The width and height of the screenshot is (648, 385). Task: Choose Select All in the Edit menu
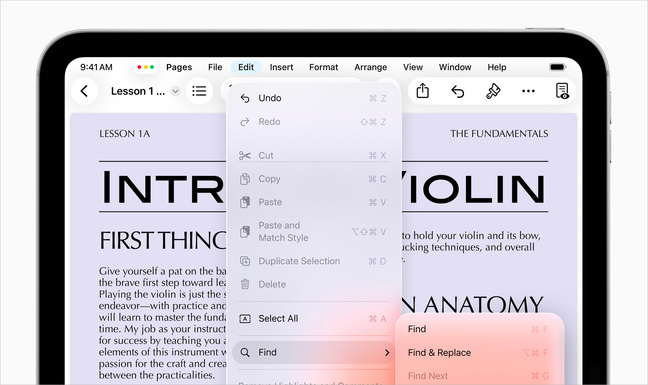pos(313,318)
